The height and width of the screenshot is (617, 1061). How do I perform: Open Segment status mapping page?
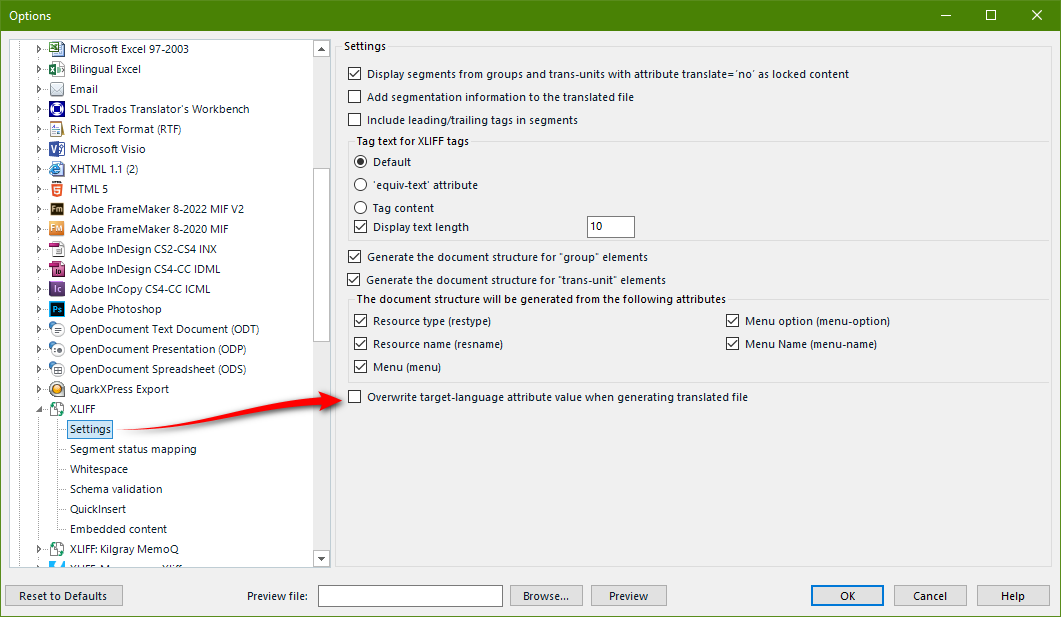(x=133, y=449)
